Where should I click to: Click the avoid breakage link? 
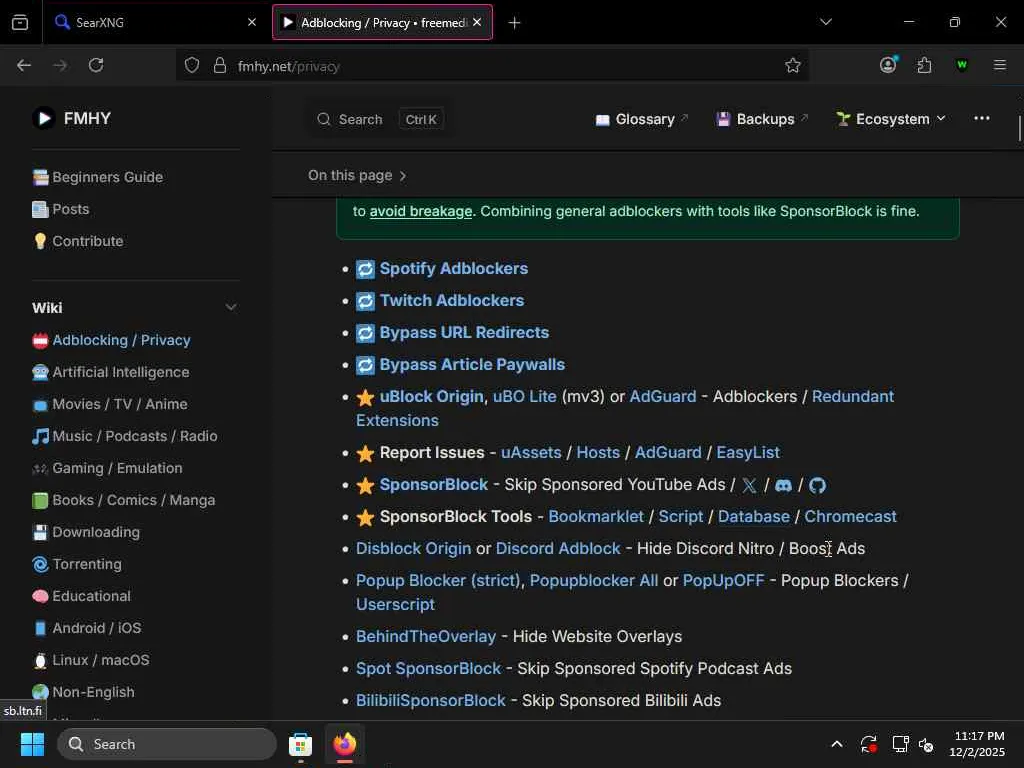[421, 212]
